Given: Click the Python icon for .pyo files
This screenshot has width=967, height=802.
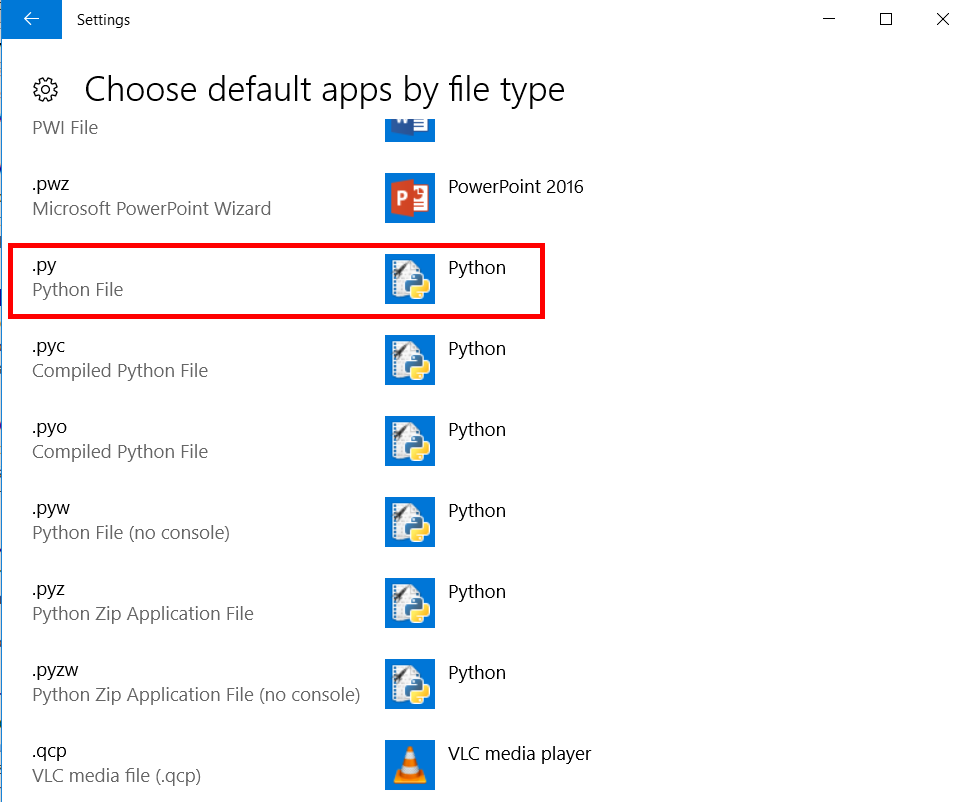Looking at the screenshot, I should coord(409,440).
